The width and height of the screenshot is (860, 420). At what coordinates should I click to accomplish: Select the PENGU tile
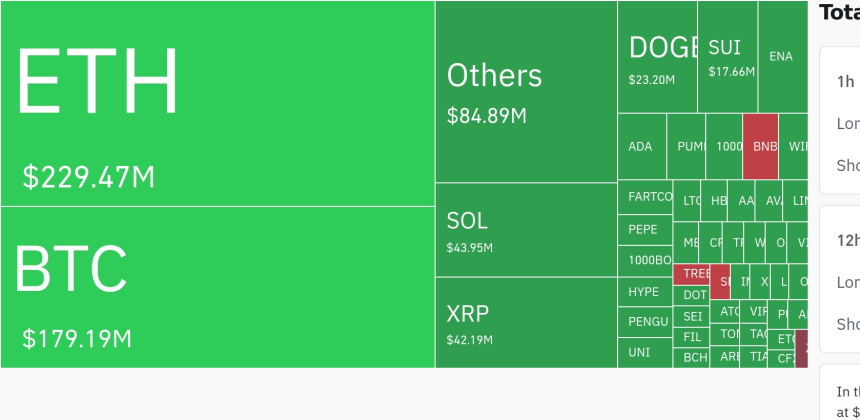(645, 321)
